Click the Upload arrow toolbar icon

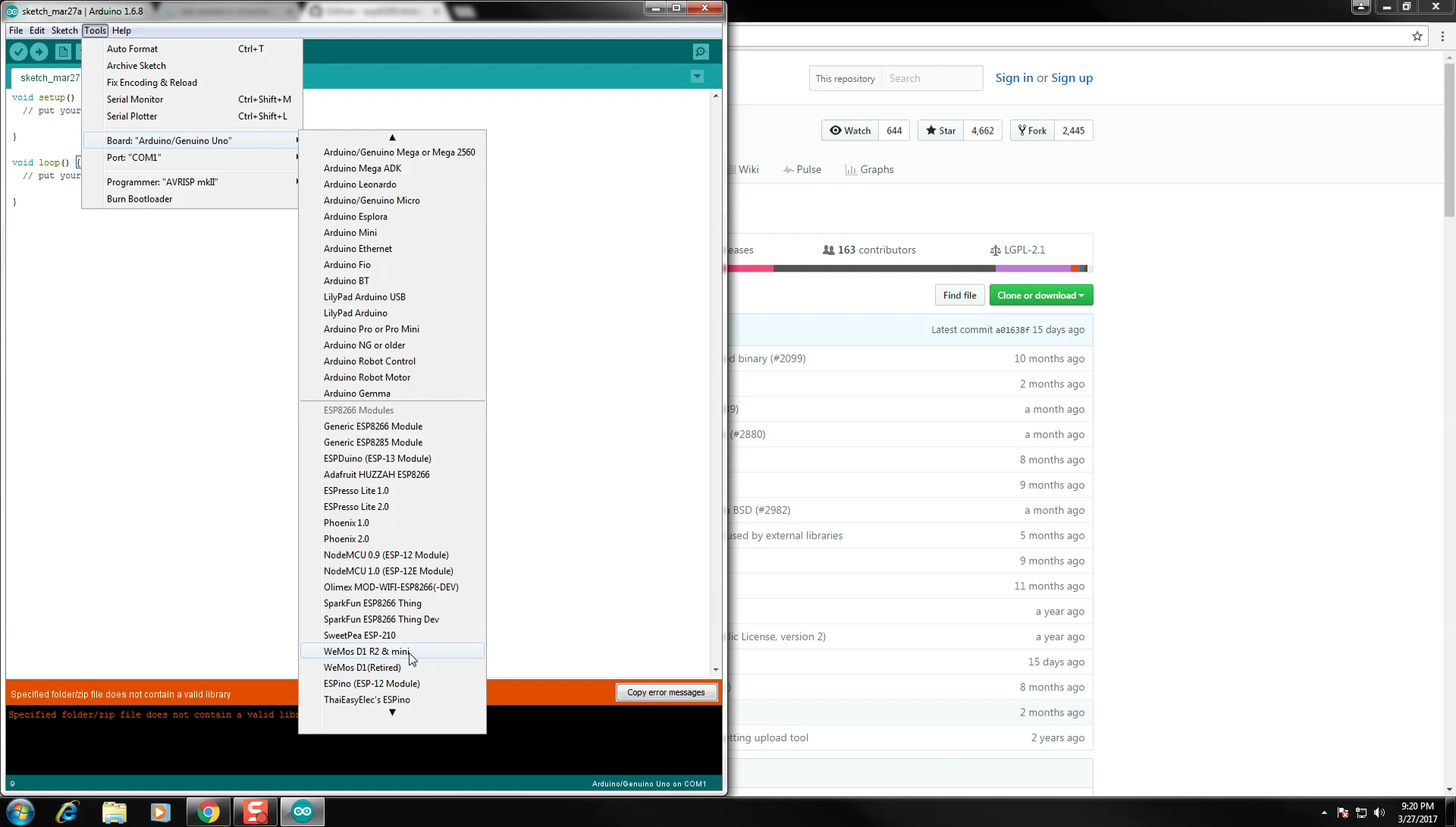[39, 52]
